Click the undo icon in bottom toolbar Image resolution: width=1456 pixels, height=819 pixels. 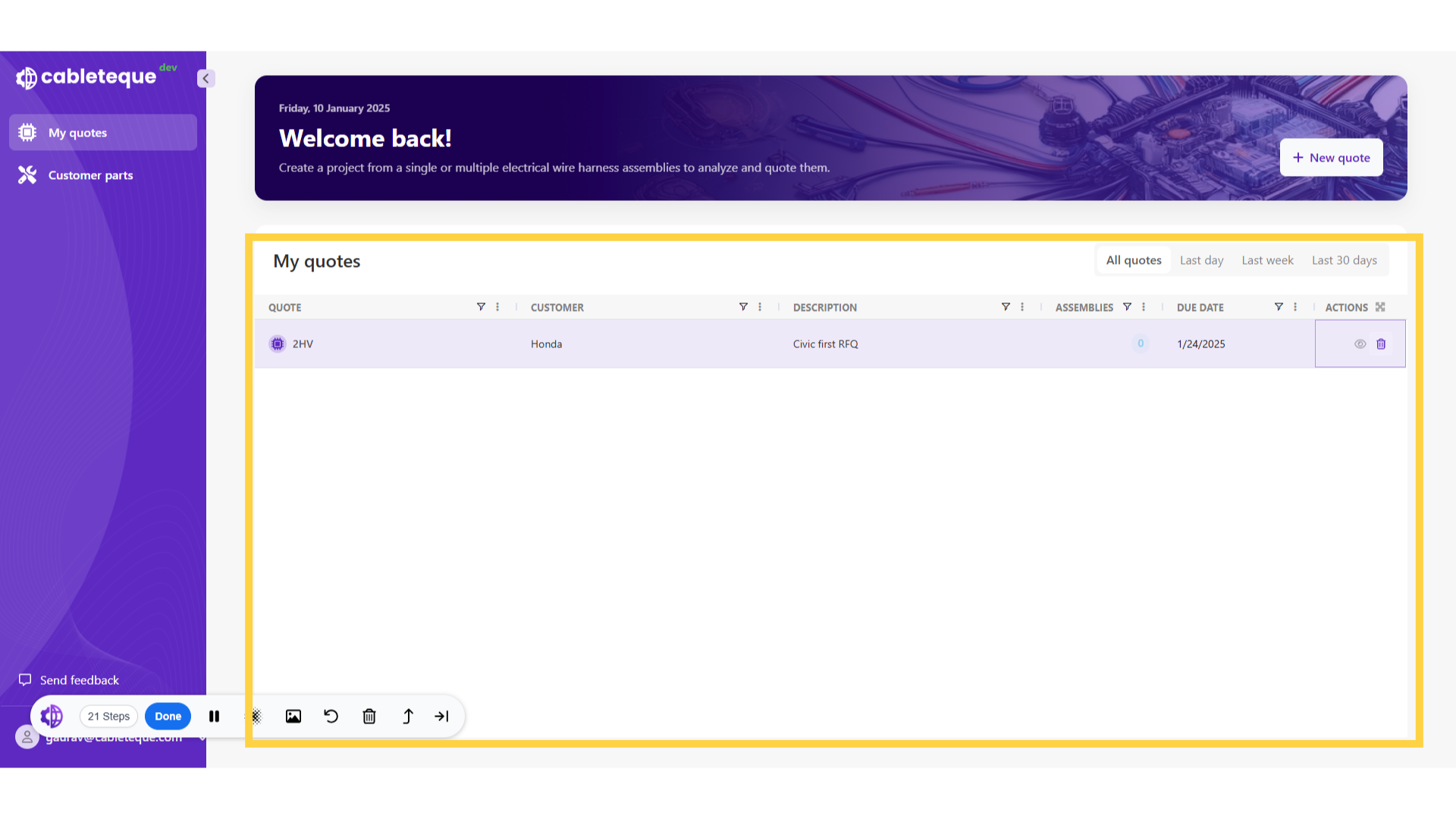pyautogui.click(x=331, y=717)
